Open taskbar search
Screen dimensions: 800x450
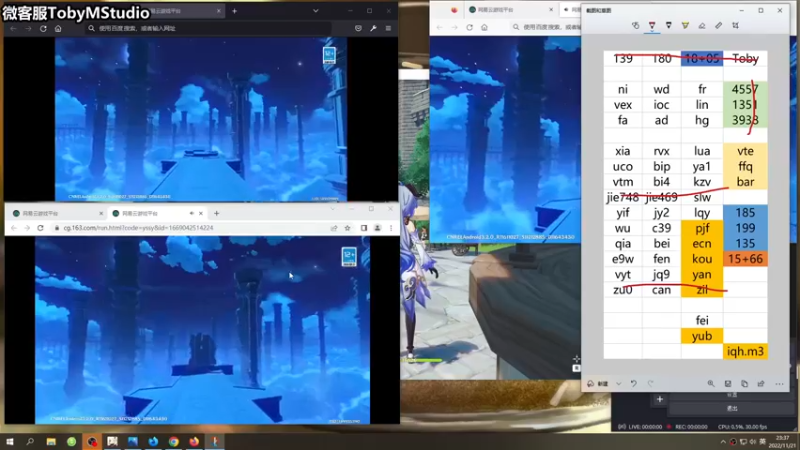(30, 441)
